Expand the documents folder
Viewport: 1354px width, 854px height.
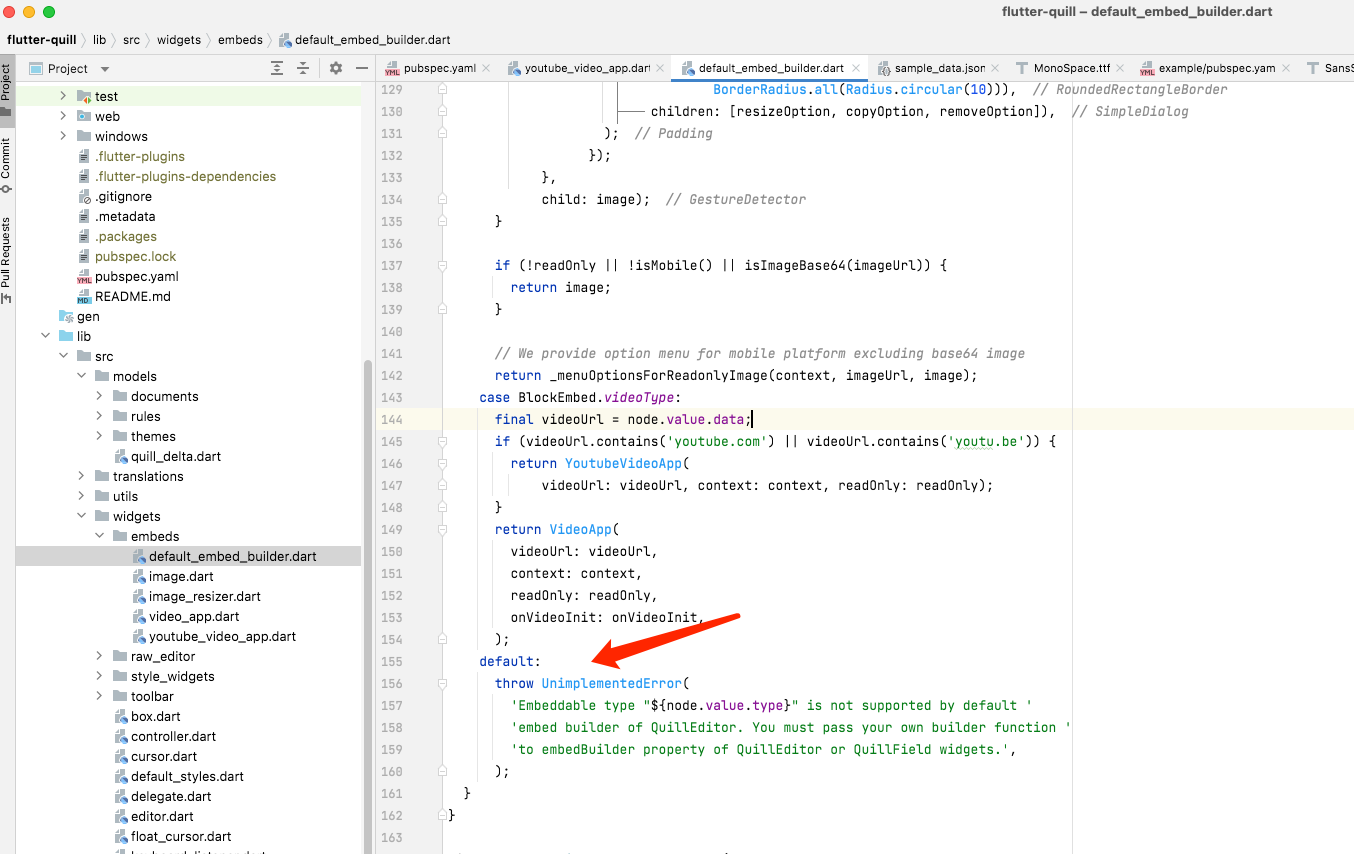(99, 396)
